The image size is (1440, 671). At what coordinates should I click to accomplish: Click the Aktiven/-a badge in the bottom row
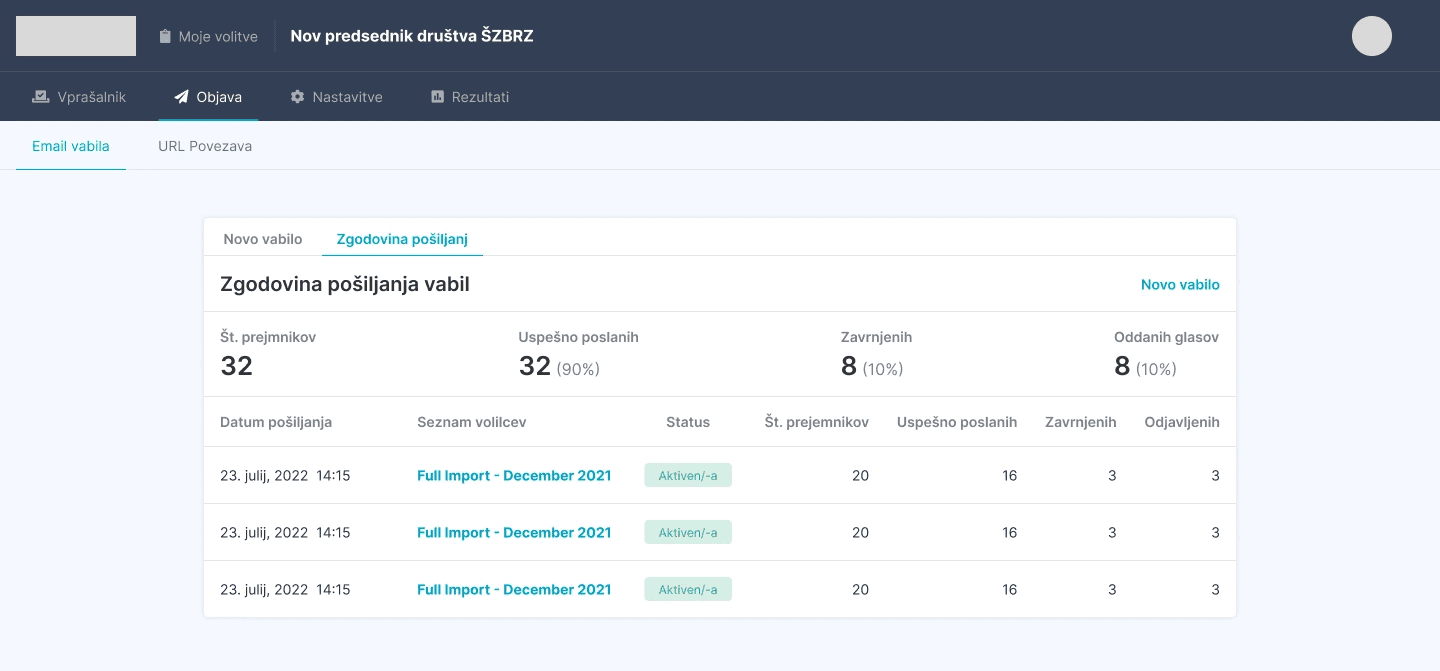click(688, 589)
